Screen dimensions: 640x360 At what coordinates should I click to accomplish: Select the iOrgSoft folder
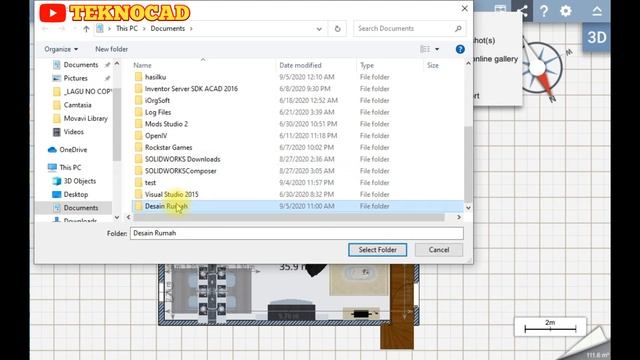pyautogui.click(x=157, y=100)
